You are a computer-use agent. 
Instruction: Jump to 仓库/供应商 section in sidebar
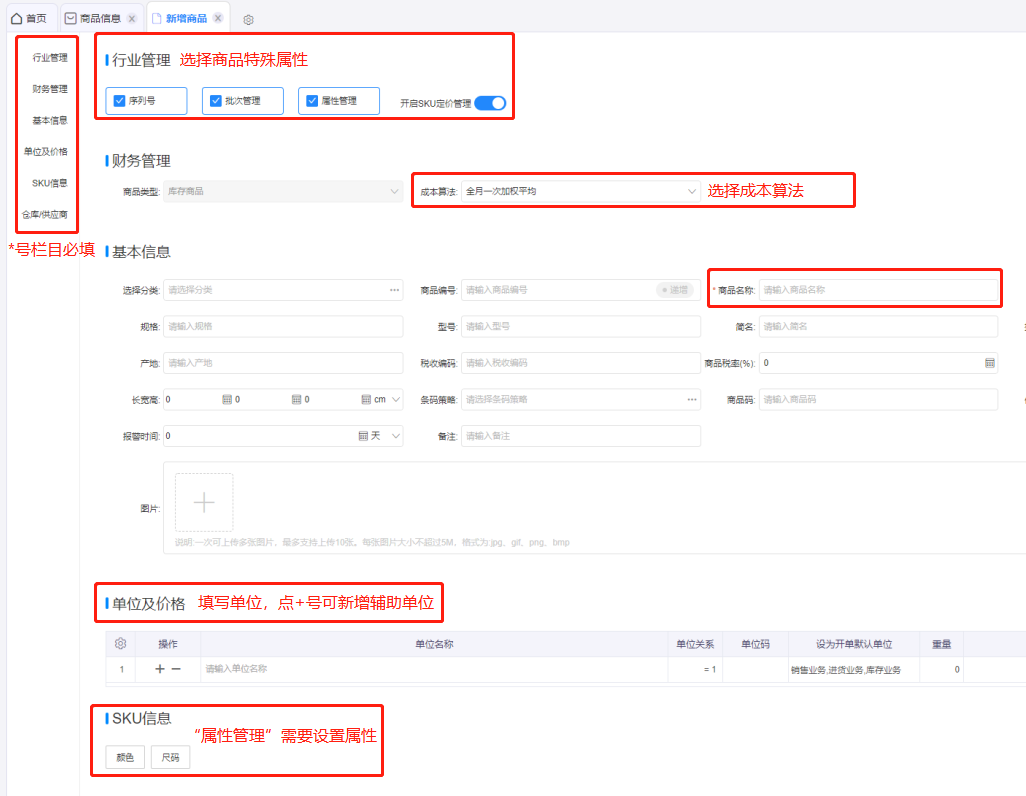(x=44, y=215)
